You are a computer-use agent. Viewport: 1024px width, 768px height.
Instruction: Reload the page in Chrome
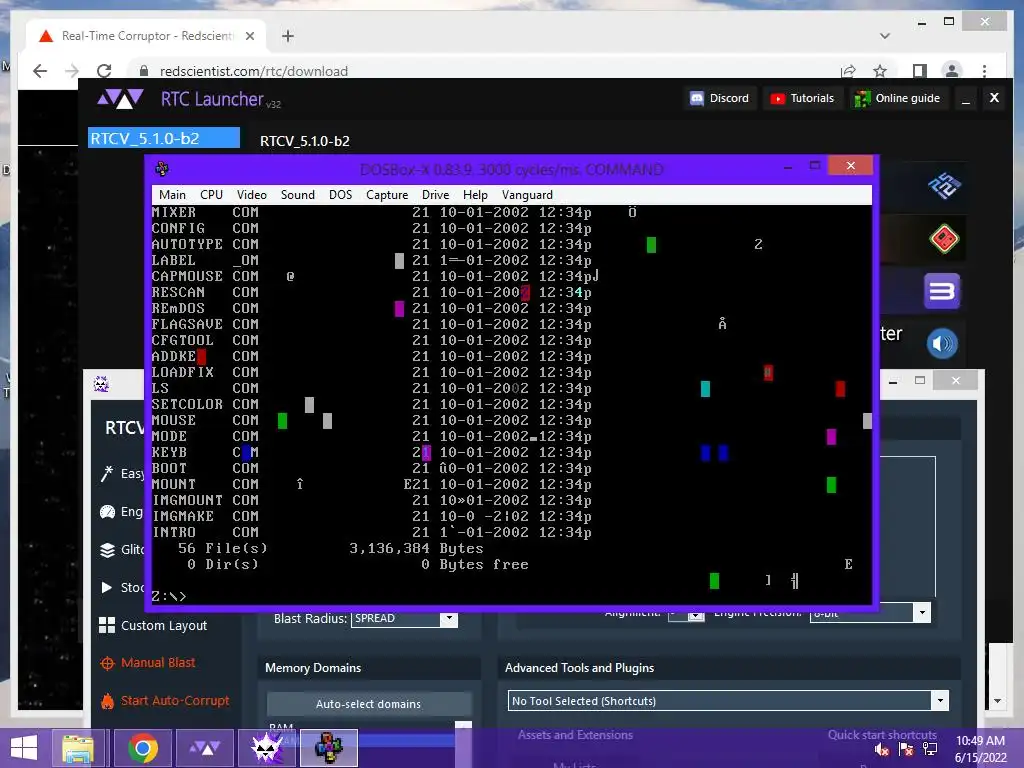(x=104, y=71)
